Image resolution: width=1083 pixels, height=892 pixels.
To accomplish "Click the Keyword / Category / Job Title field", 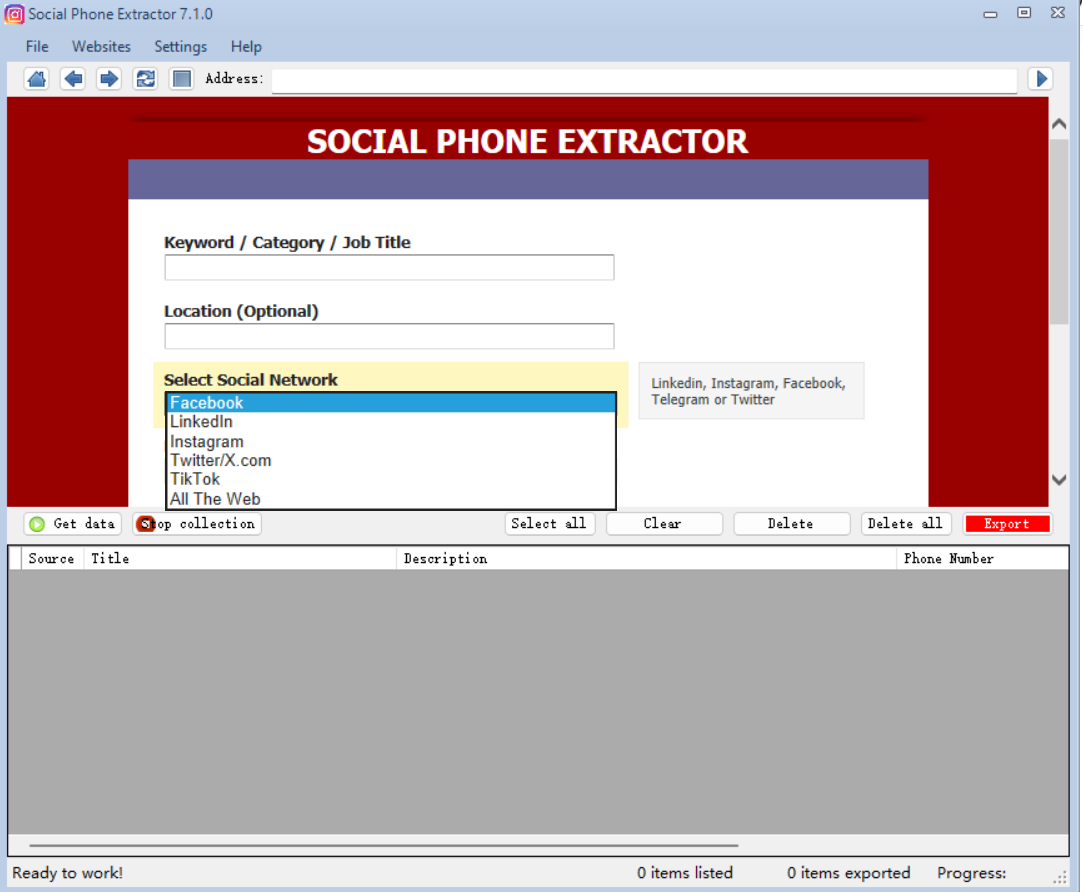I will pyautogui.click(x=389, y=267).
